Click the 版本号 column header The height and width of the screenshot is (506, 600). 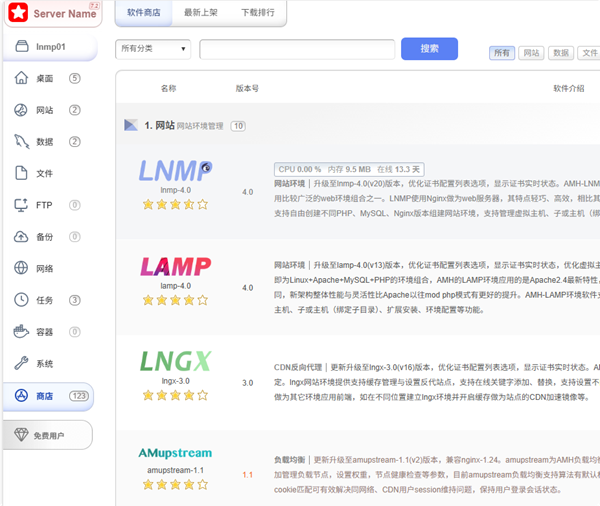(247, 88)
